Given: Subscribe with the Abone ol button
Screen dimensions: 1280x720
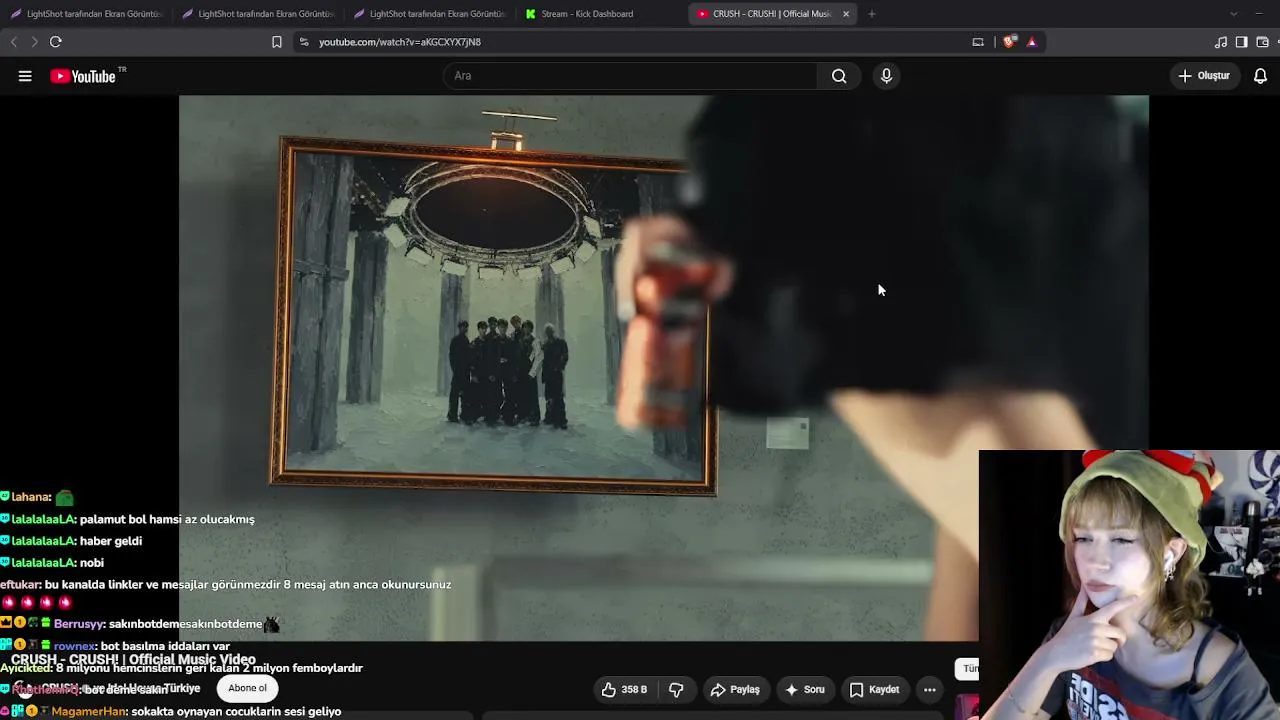Looking at the screenshot, I should click(x=248, y=688).
